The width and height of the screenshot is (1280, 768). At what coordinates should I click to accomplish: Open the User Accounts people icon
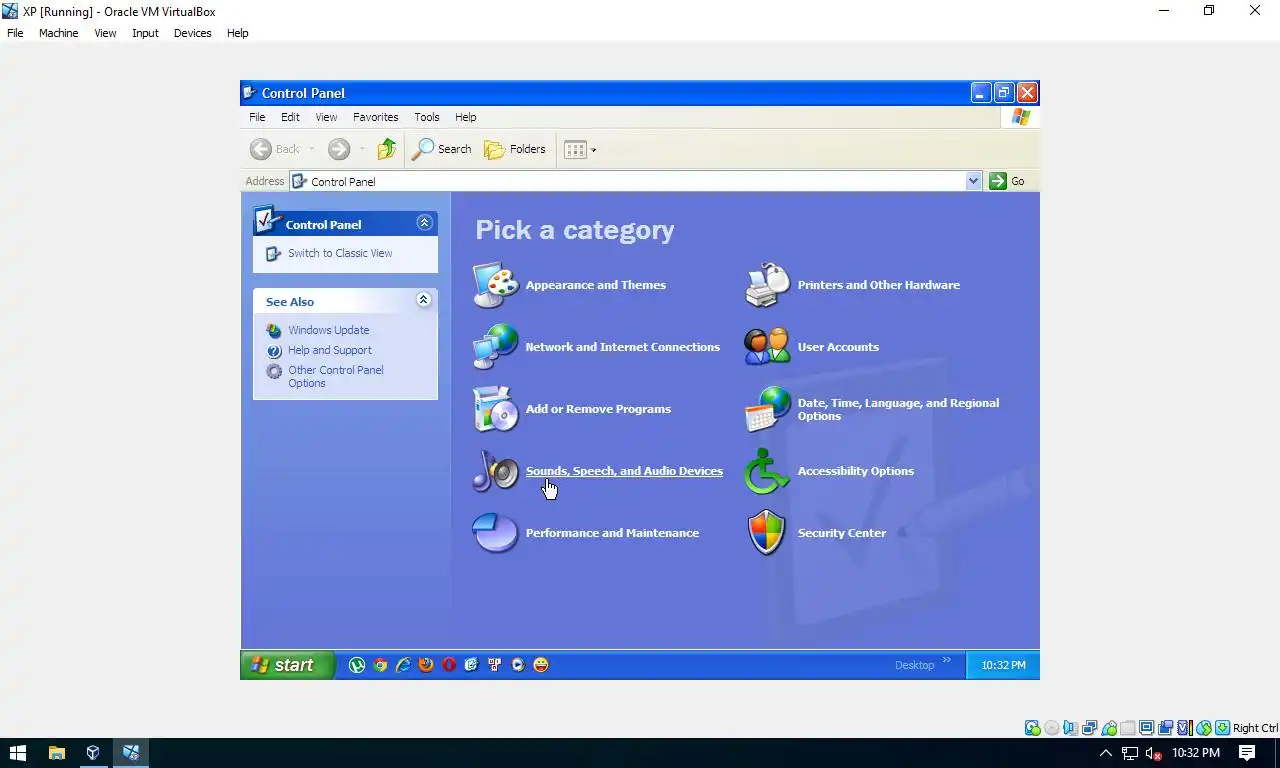[767, 347]
